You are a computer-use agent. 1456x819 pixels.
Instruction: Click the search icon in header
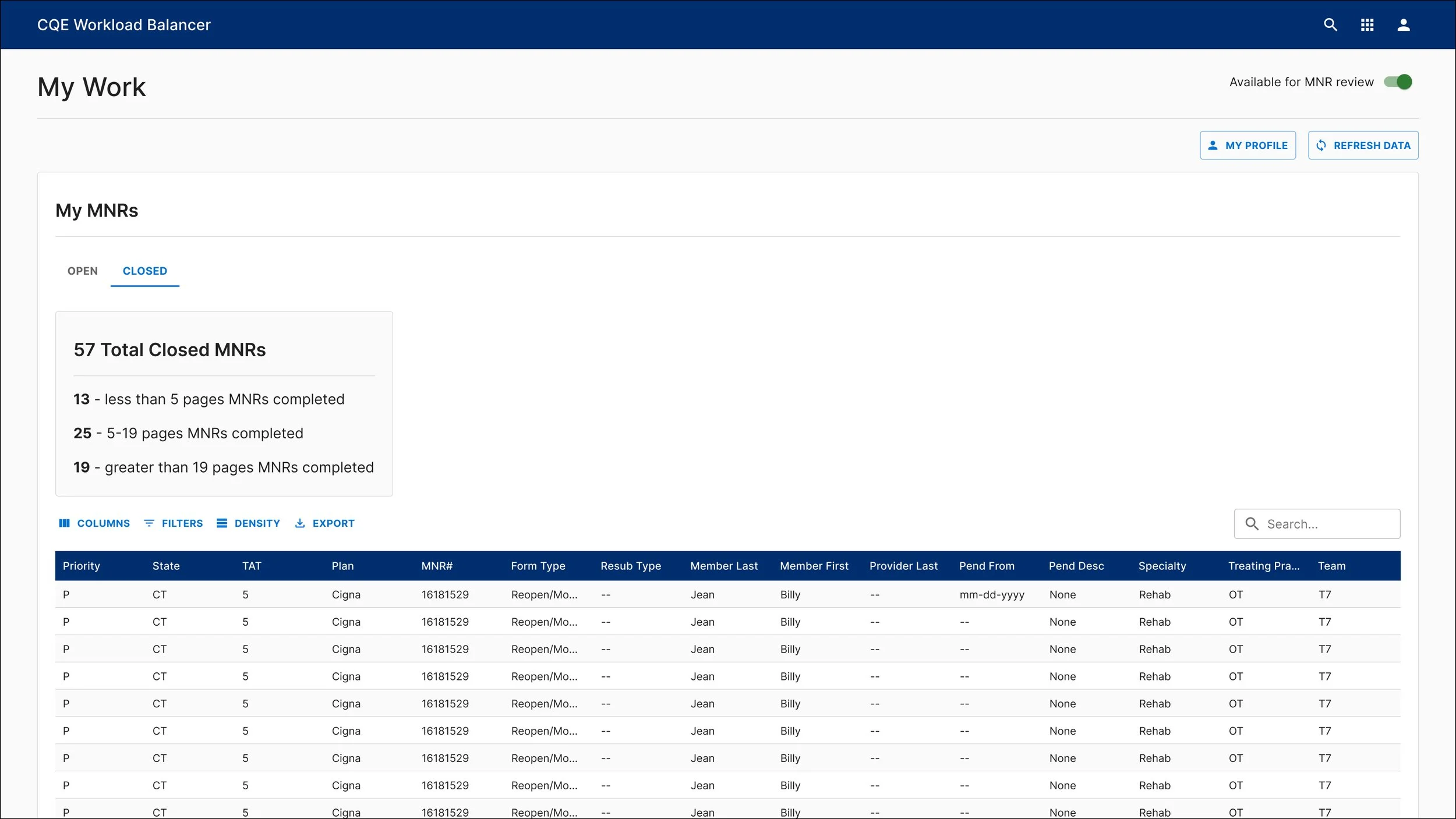tap(1330, 24)
